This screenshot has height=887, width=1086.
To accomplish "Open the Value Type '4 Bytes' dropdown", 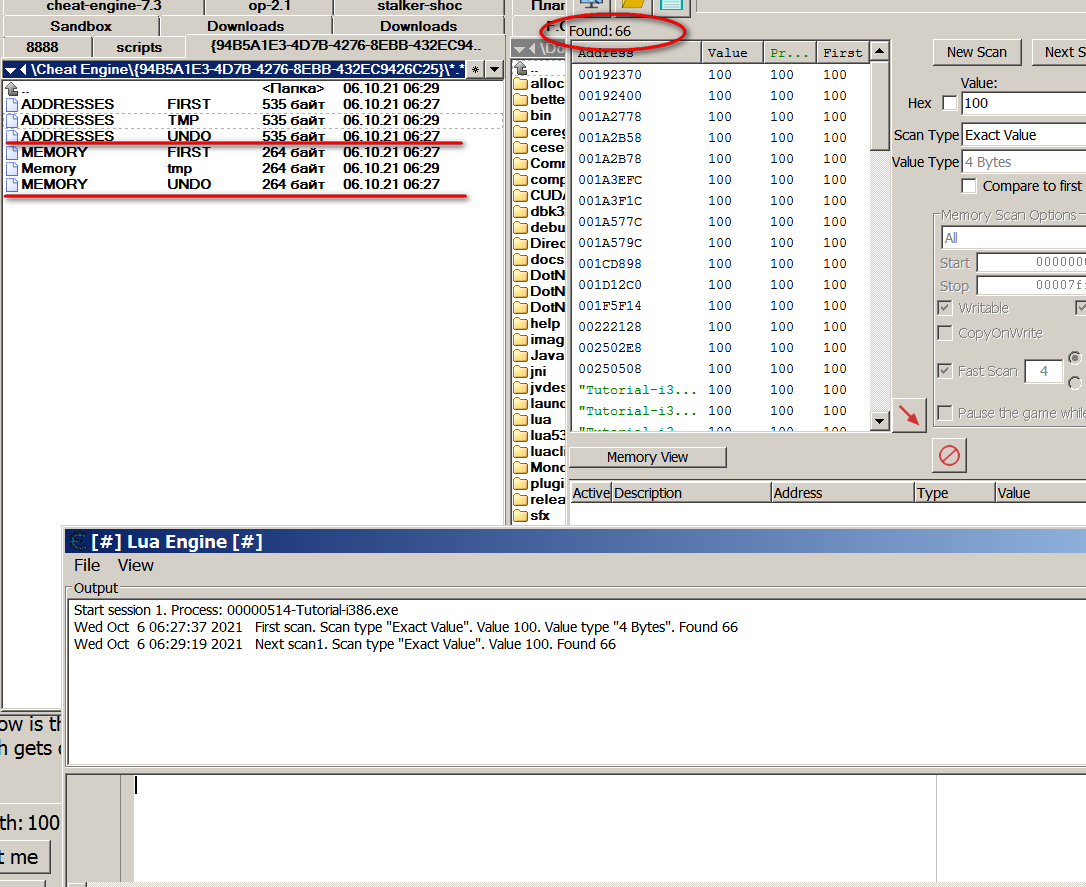I will (x=1022, y=162).
